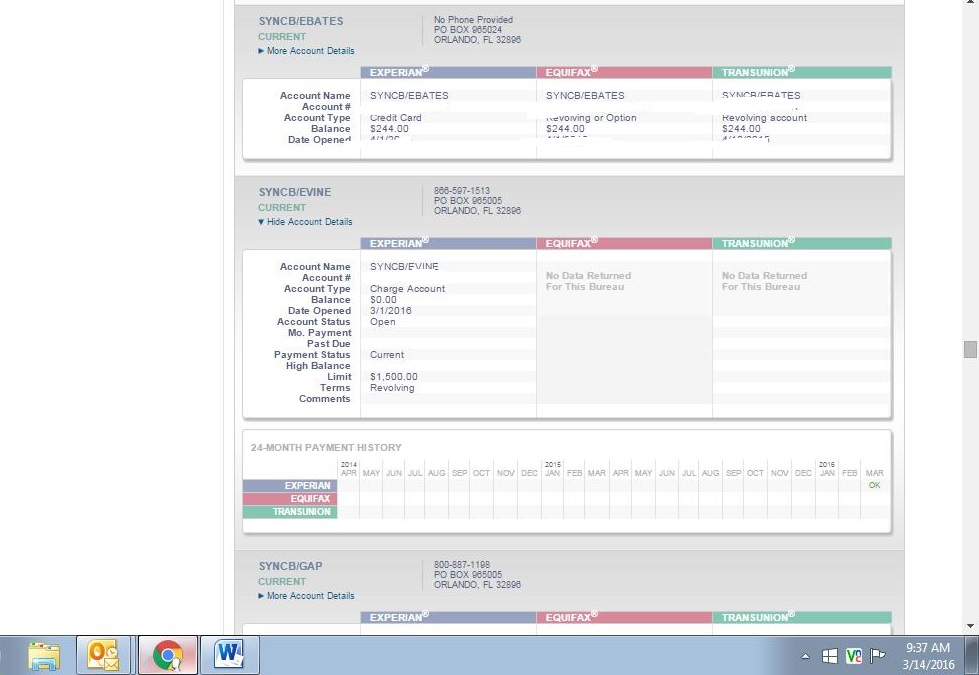Image resolution: width=979 pixels, height=675 pixels.
Task: Click Equifax header in SYNCB/EBATES table
Action: click(624, 72)
